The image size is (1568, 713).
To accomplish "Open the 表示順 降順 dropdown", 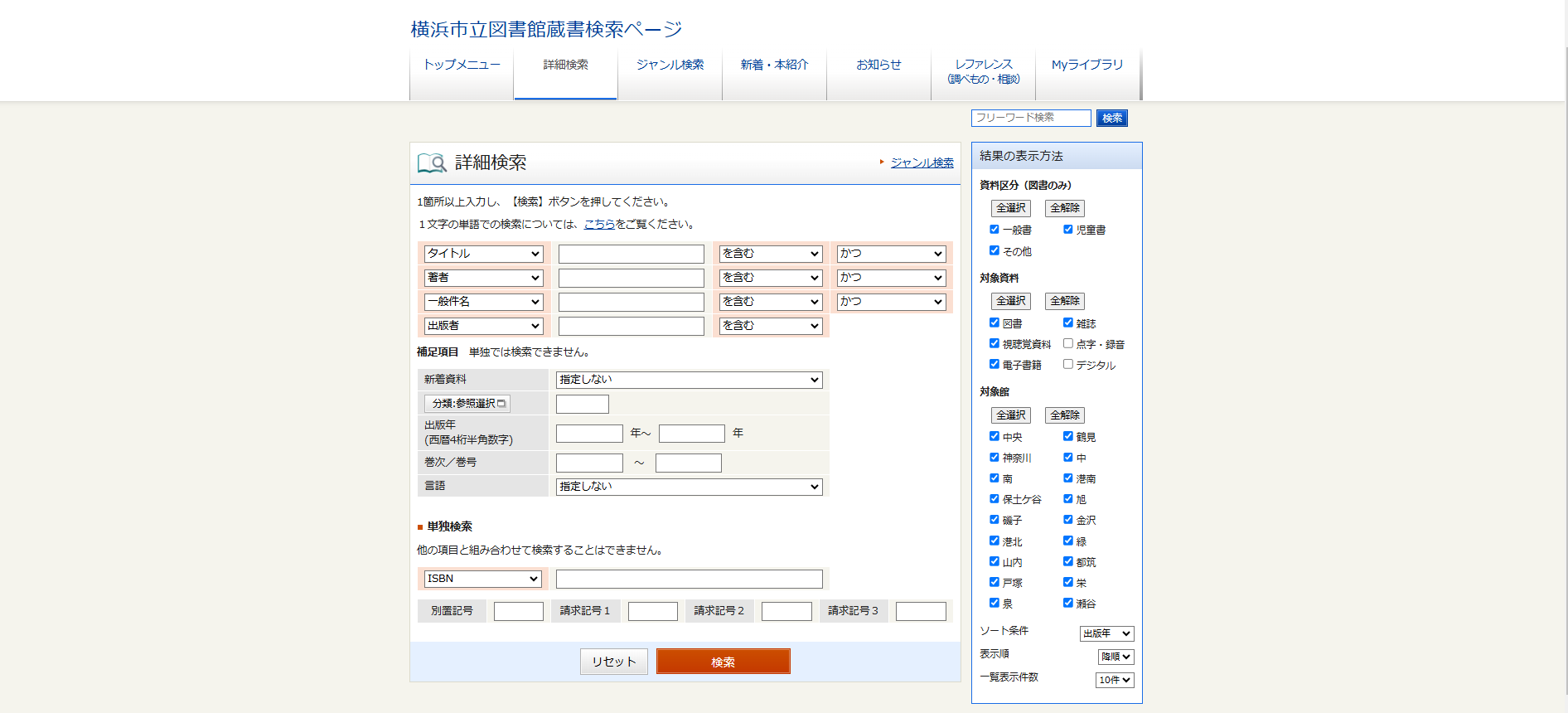I will (1116, 657).
